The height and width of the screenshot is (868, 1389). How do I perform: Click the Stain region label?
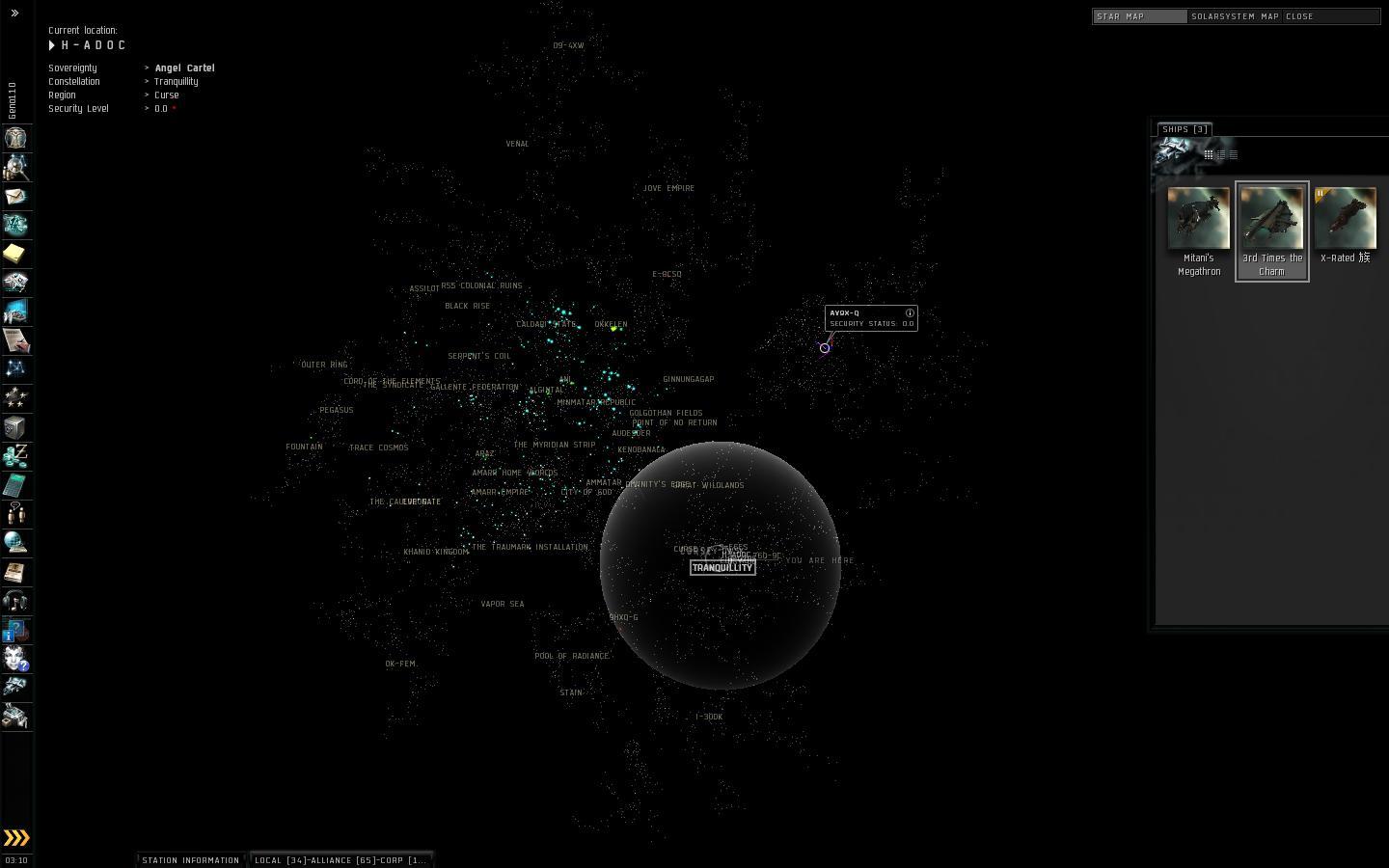coord(571,692)
